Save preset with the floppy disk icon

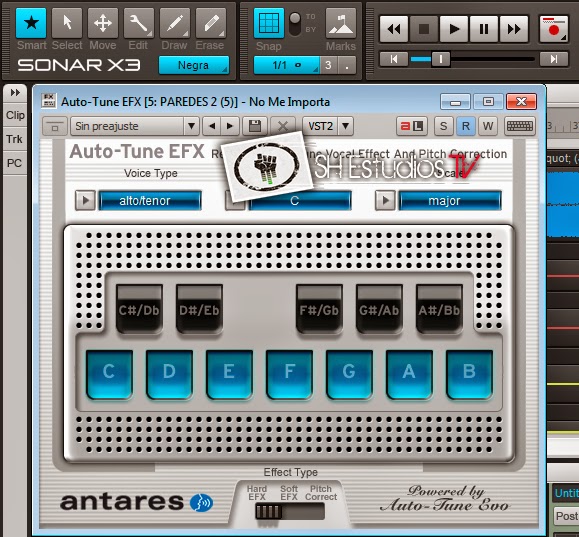click(x=255, y=126)
